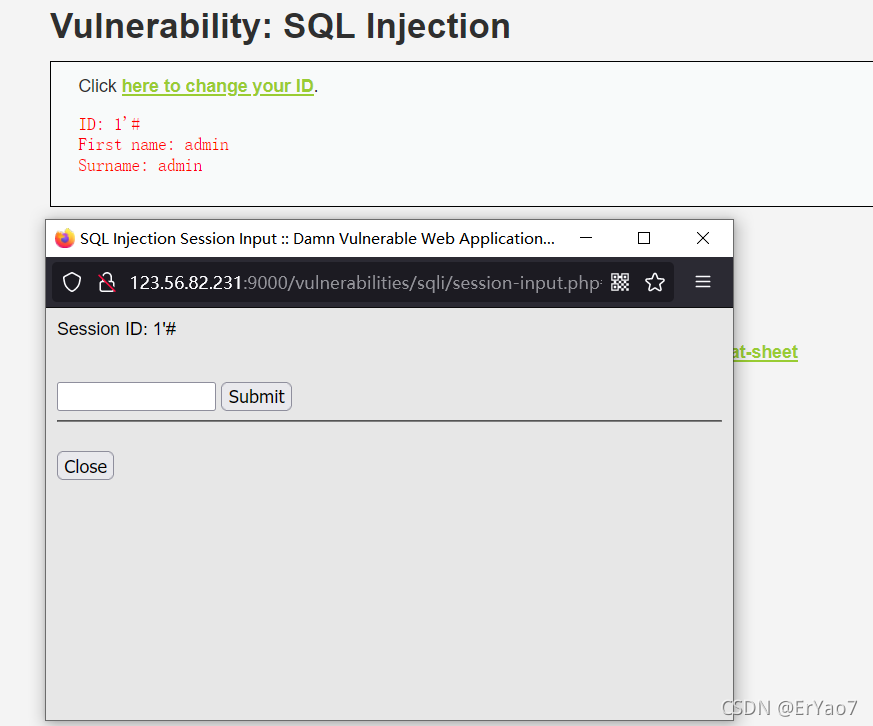The width and height of the screenshot is (873, 726).
Task: Click the 'Surname: admin' result line
Action: pos(140,166)
